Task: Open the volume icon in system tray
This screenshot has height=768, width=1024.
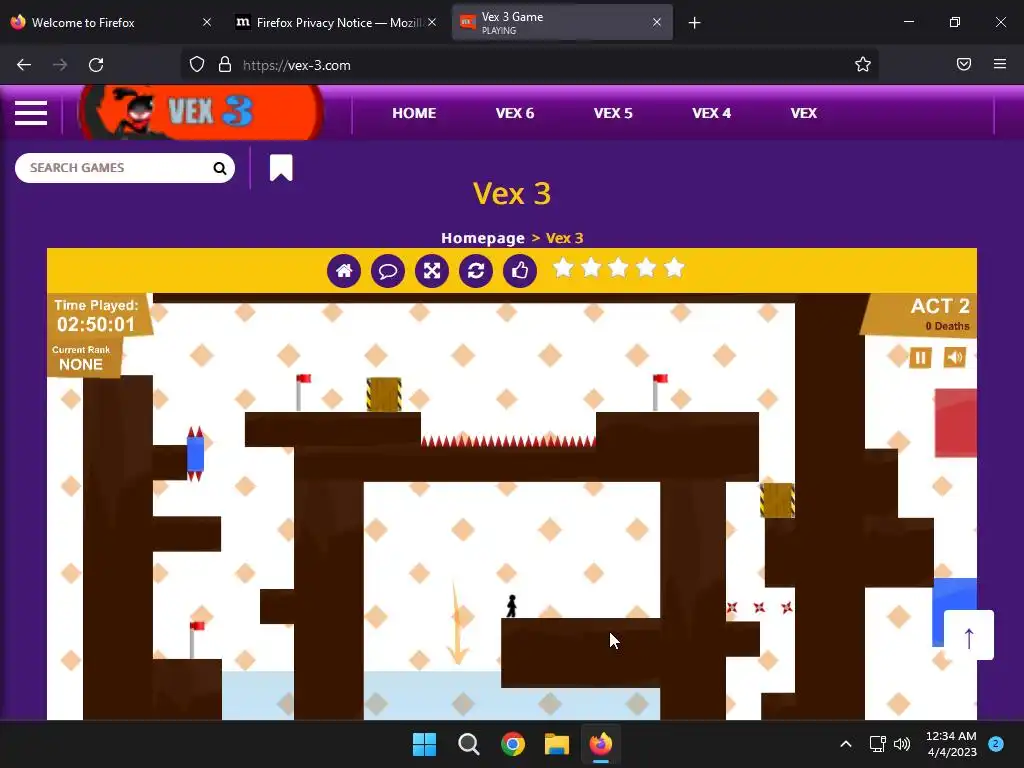Action: coord(902,744)
